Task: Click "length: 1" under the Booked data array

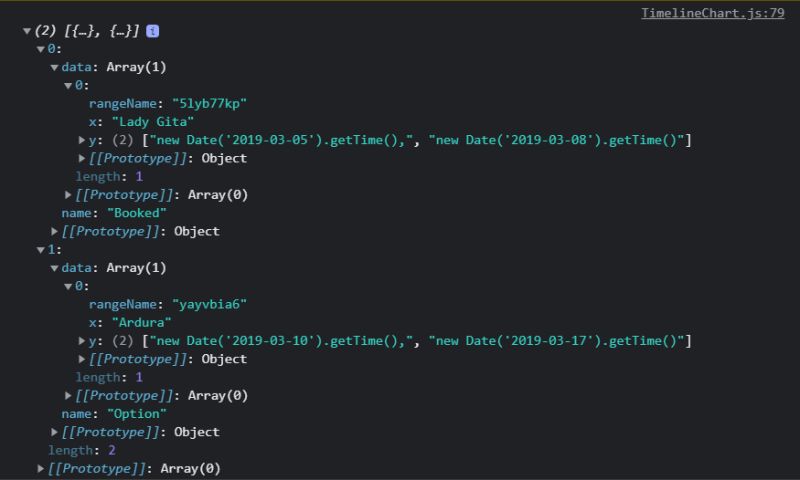Action: pyautogui.click(x=109, y=176)
